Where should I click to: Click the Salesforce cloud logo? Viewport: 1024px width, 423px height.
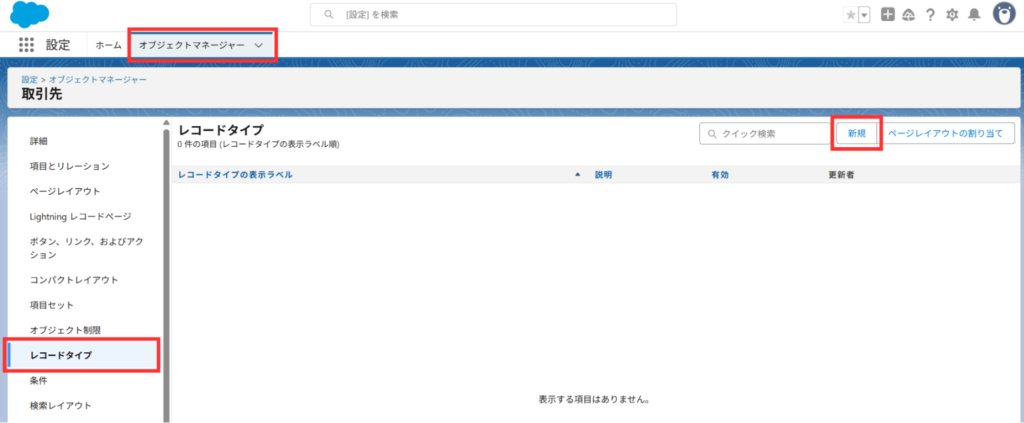pos(31,14)
